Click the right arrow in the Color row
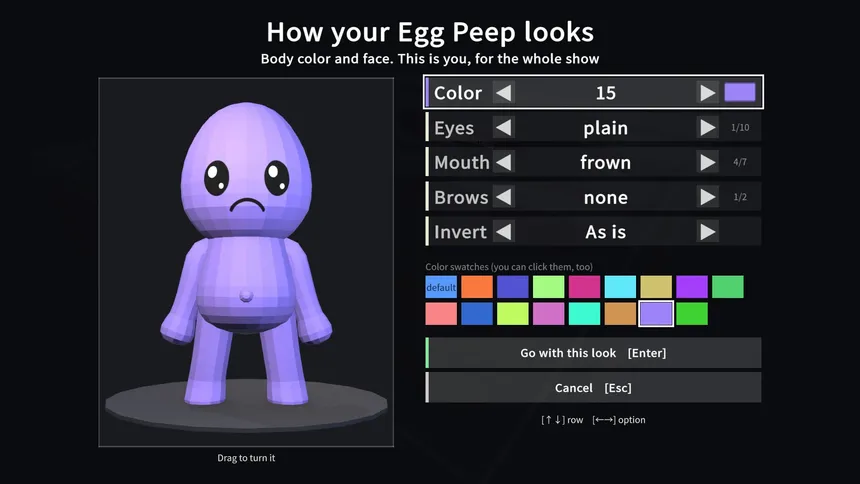860x484 pixels. pyautogui.click(x=708, y=93)
